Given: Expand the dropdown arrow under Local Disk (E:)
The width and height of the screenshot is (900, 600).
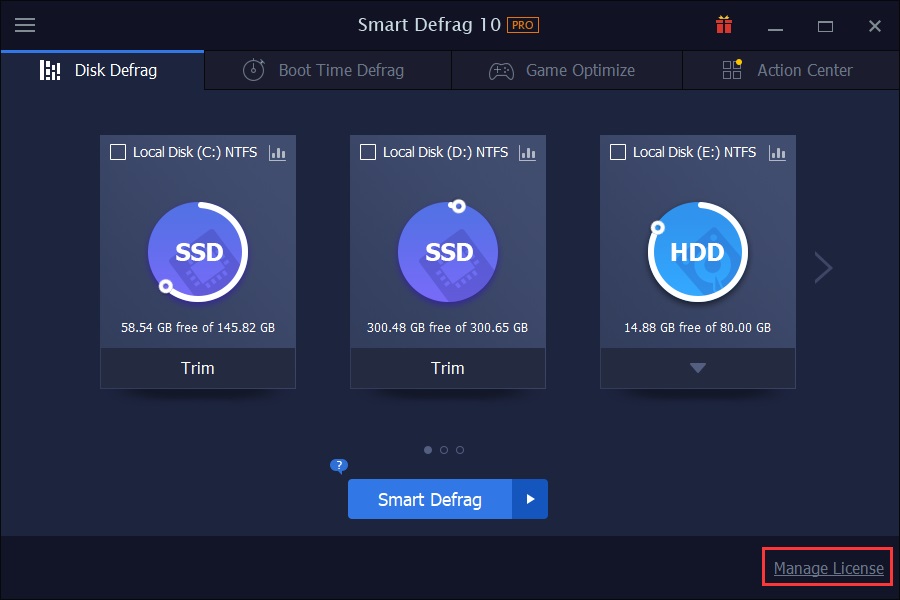Looking at the screenshot, I should 698,368.
